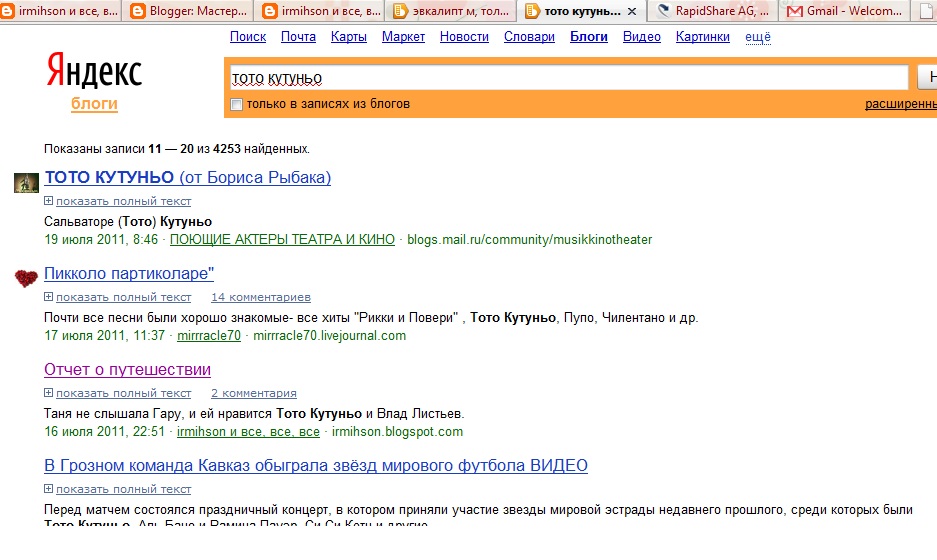The height and width of the screenshot is (560, 937).
Task: Open Картинки service link
Action: click(703, 37)
